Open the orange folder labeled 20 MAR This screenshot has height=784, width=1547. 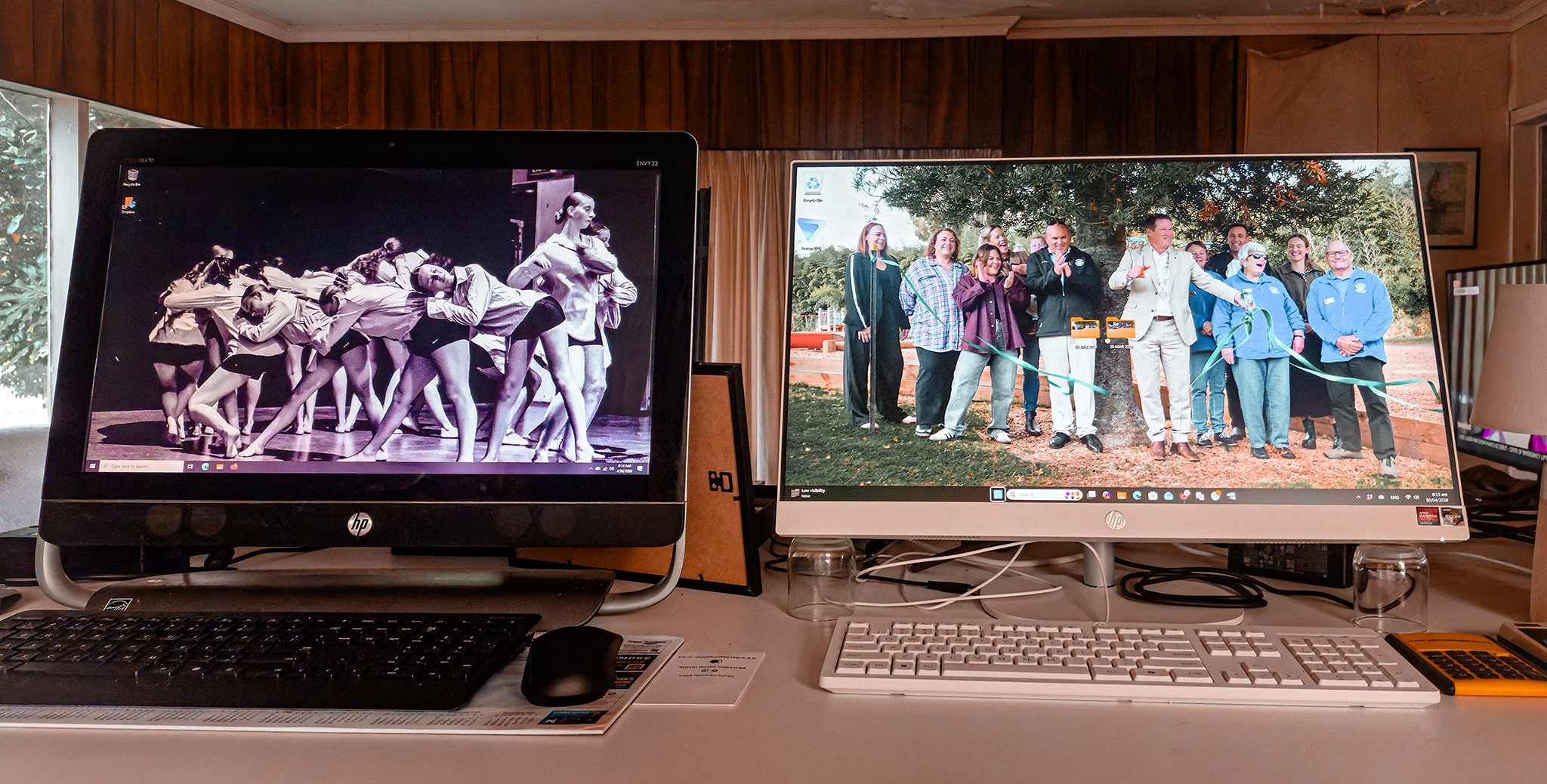click(x=1119, y=328)
